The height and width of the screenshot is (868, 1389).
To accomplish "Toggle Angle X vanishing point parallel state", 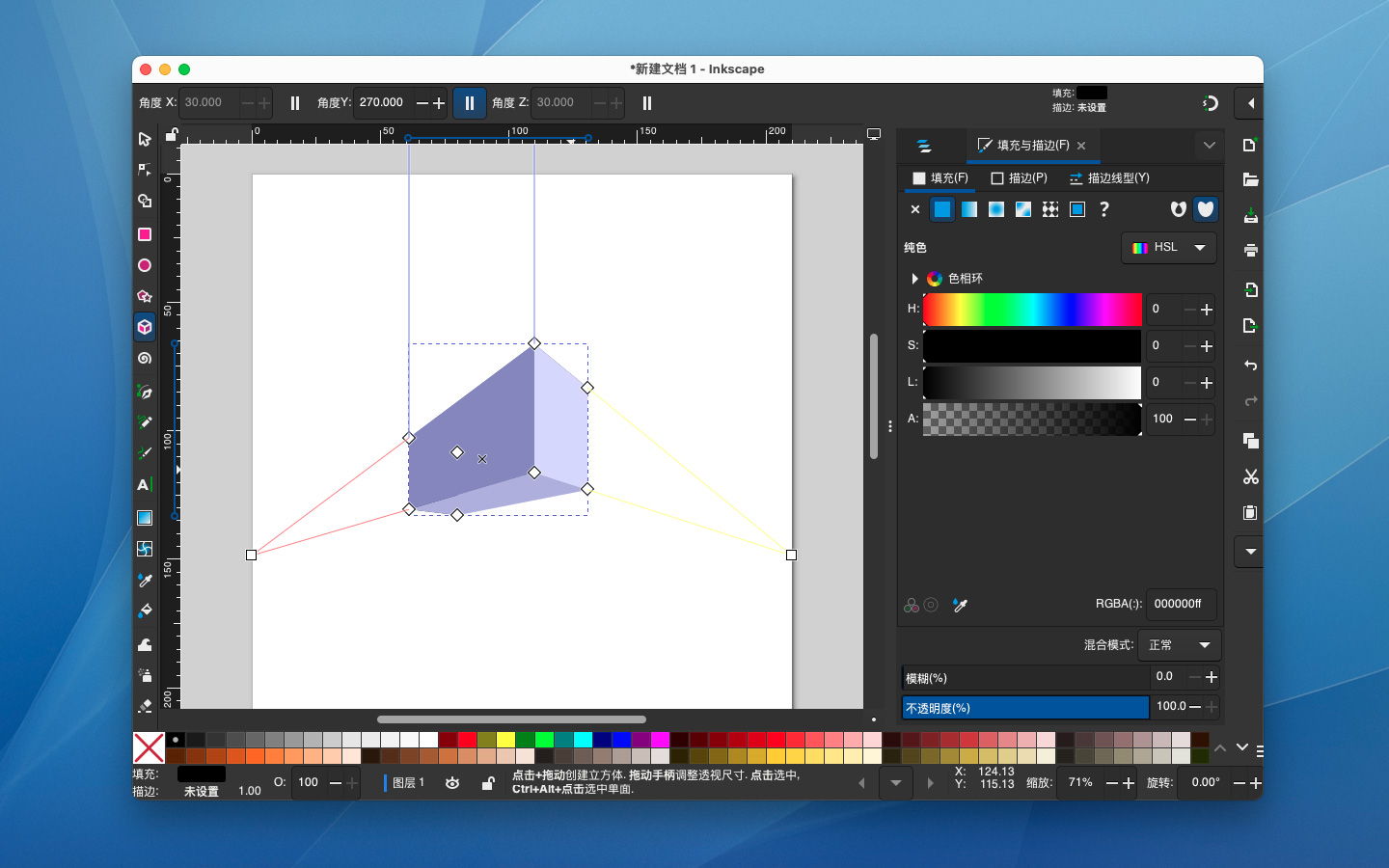I will pyautogui.click(x=295, y=102).
